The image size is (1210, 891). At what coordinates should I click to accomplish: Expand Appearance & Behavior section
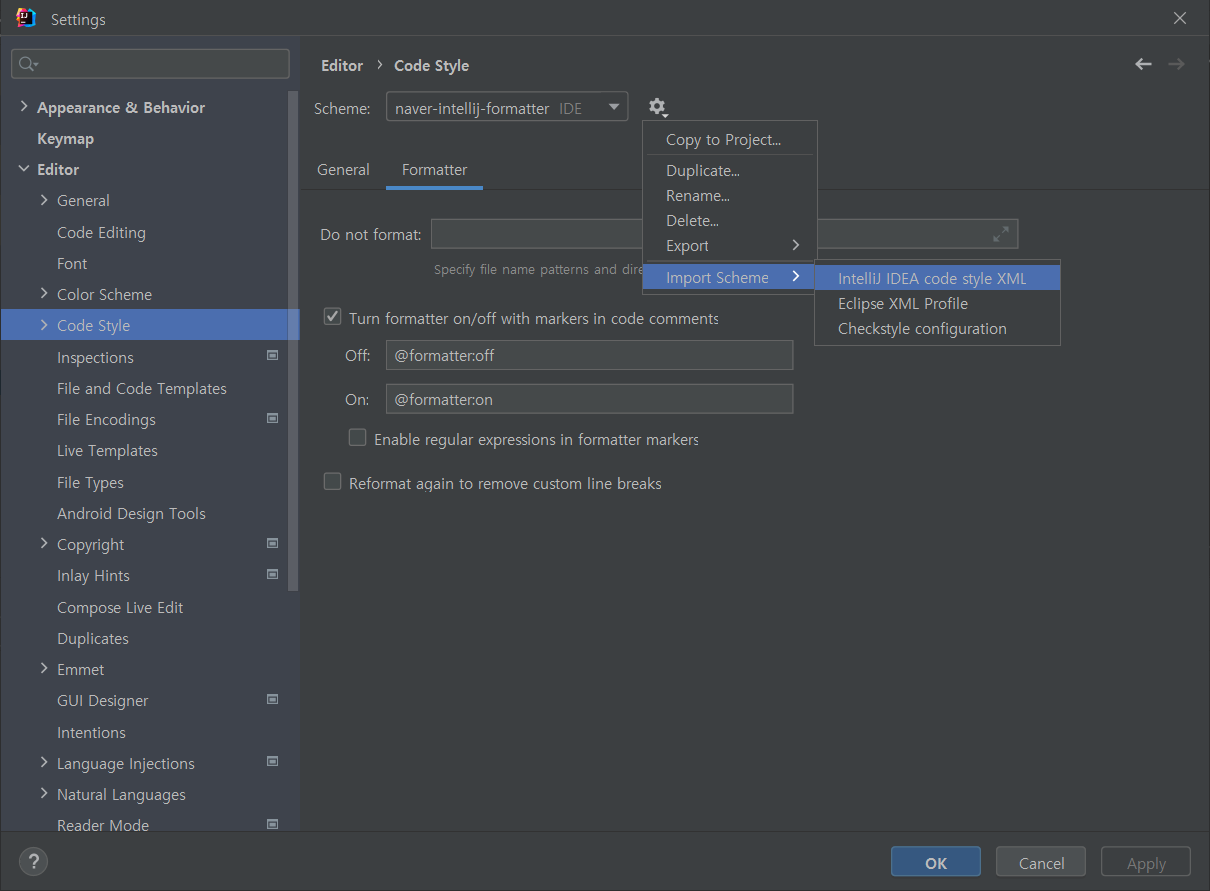pyautogui.click(x=24, y=106)
